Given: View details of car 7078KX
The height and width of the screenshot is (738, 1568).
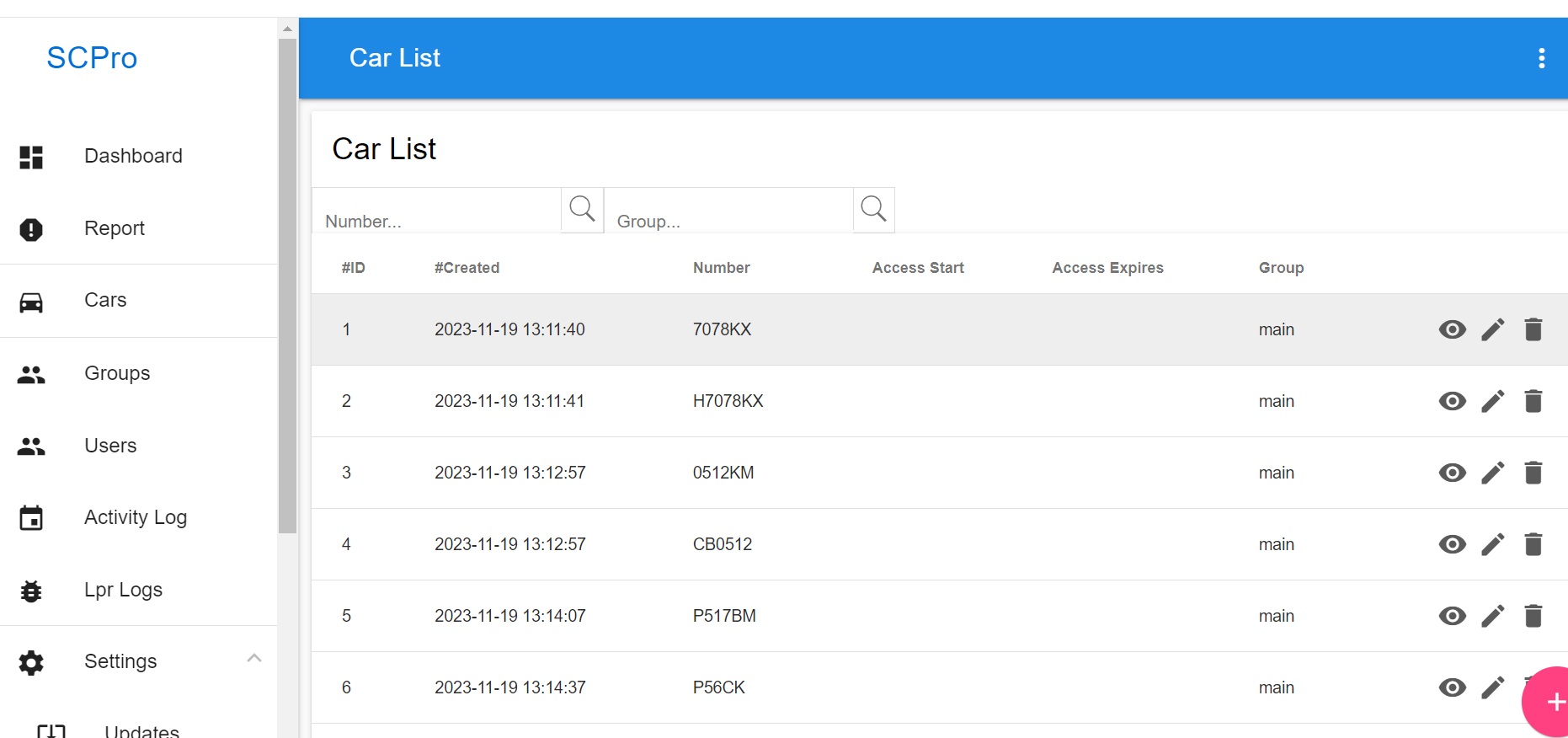Looking at the screenshot, I should click(1452, 329).
